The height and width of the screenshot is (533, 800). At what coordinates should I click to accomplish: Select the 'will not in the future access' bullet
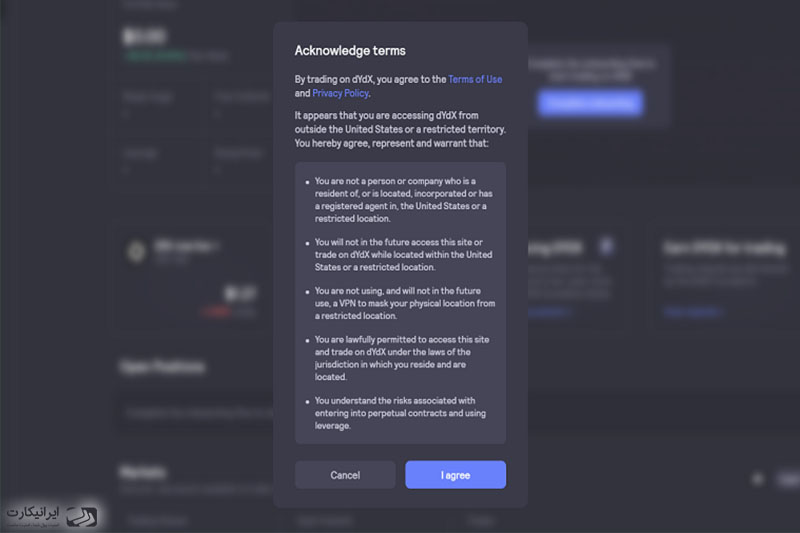(x=404, y=255)
